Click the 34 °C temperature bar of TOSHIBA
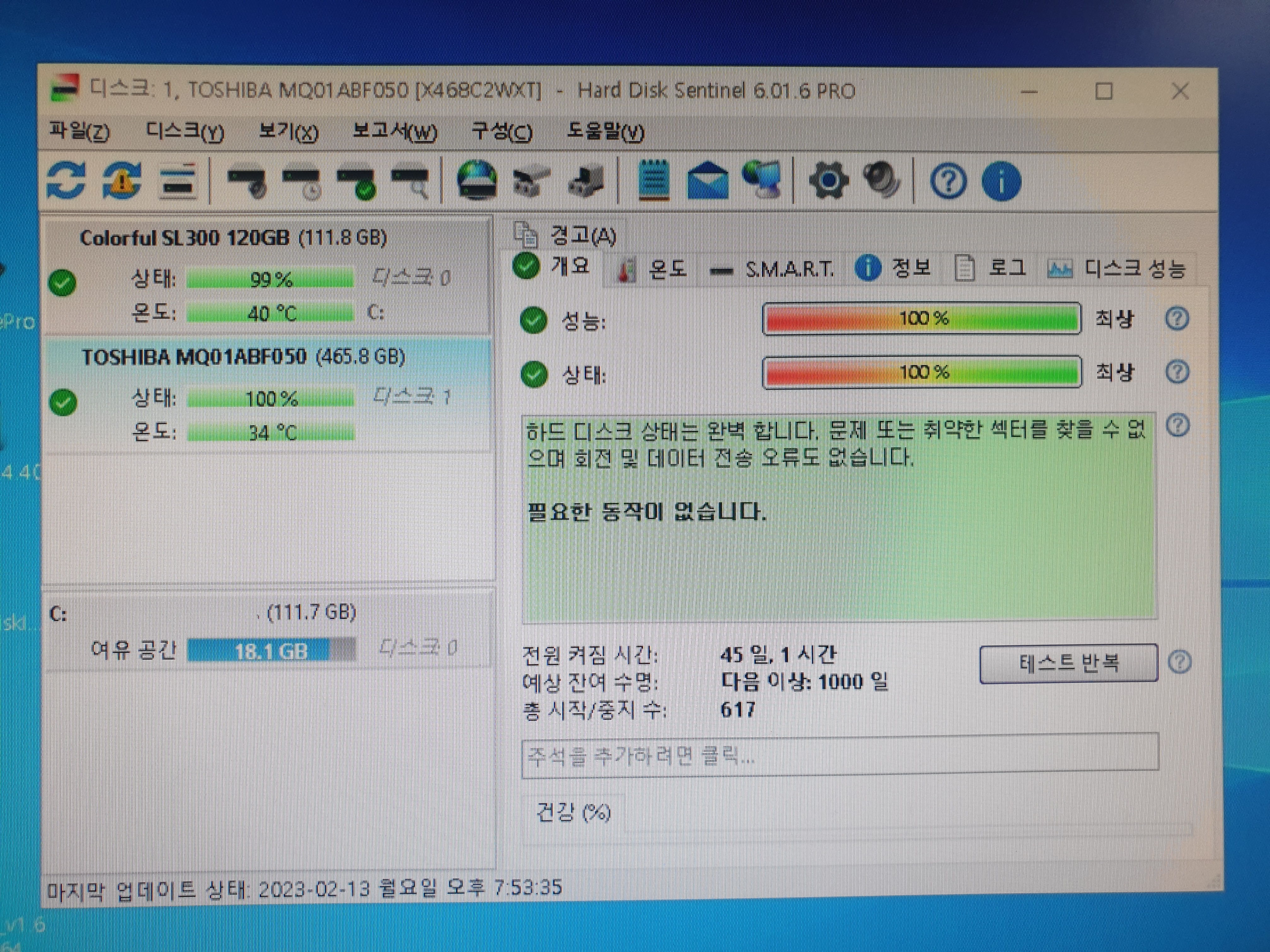The height and width of the screenshot is (952, 1270). (271, 432)
